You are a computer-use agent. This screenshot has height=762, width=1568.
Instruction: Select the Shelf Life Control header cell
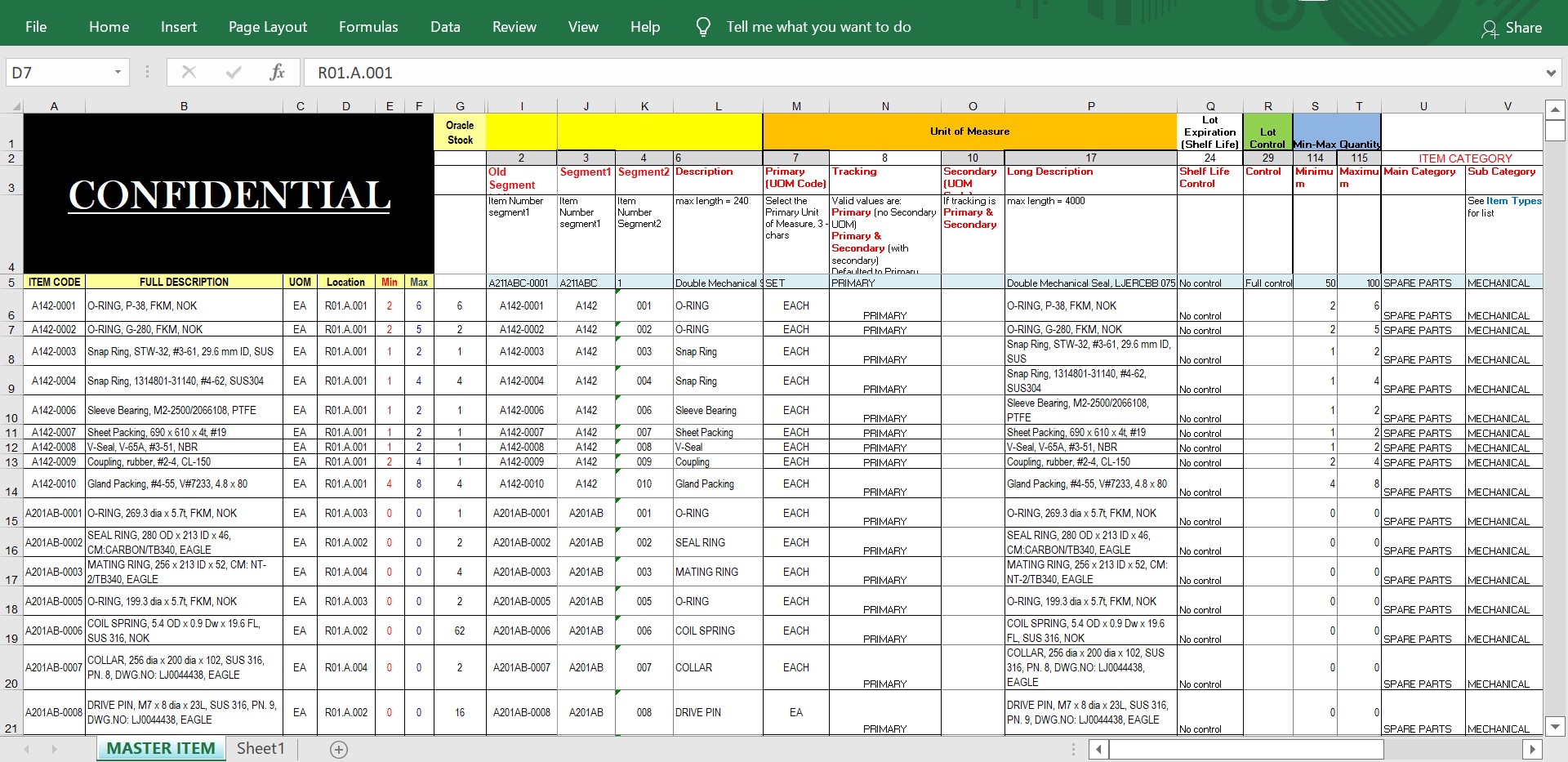click(x=1210, y=180)
